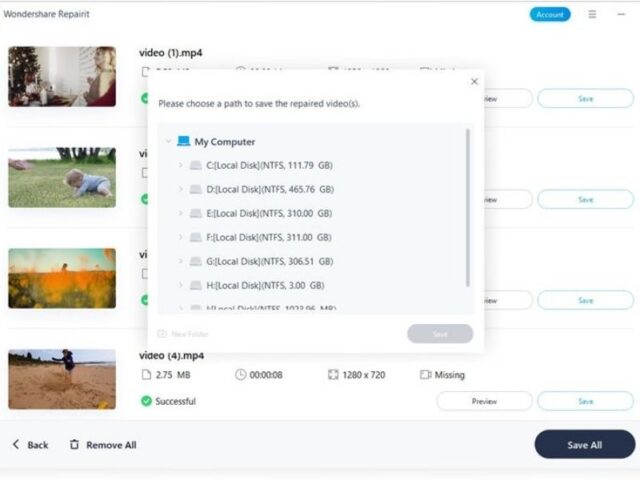Click the My Computer laptop icon
Screen dimensions: 640x480
pyautogui.click(x=184, y=141)
